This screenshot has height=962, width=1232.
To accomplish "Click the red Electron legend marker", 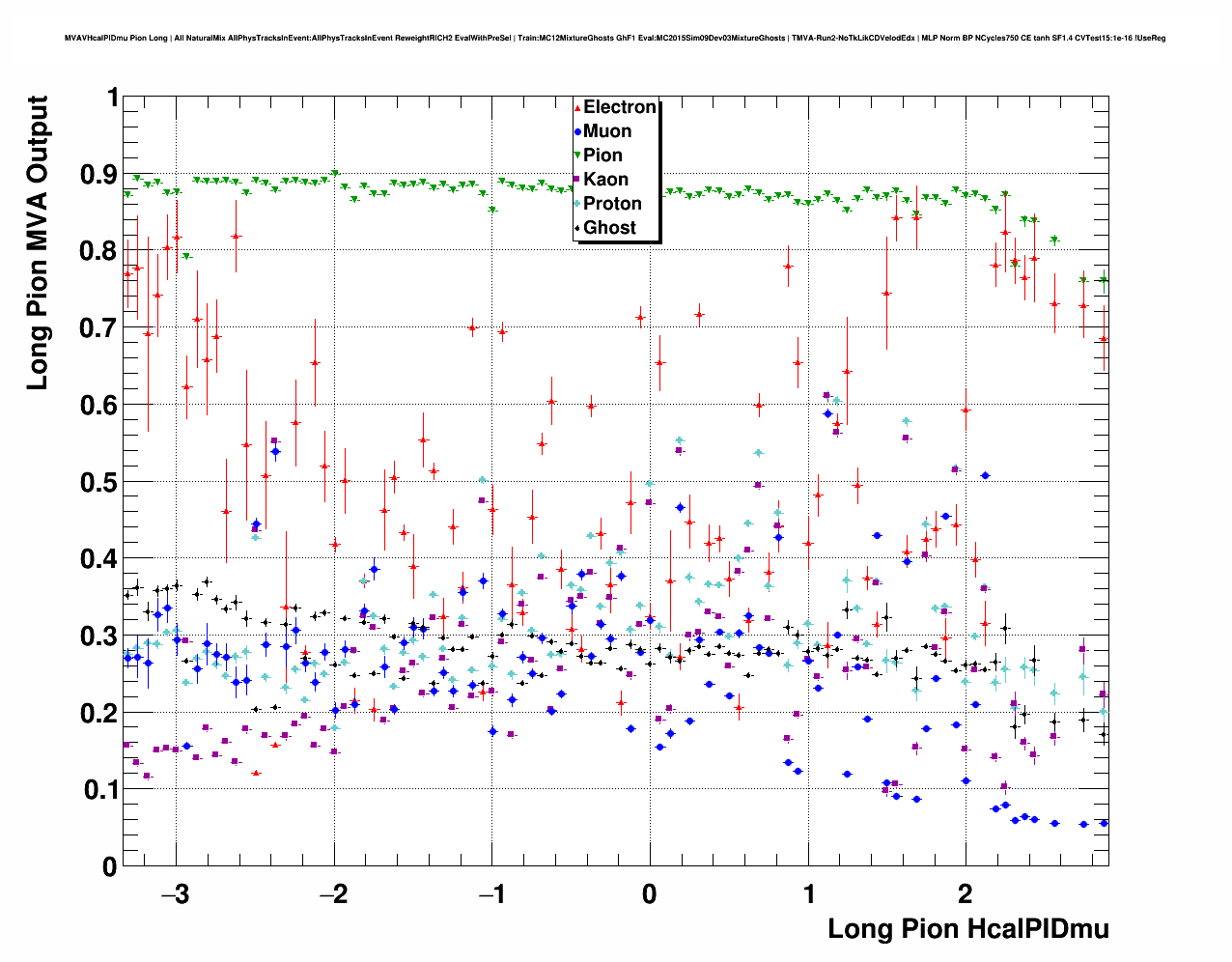I will coord(577,108).
